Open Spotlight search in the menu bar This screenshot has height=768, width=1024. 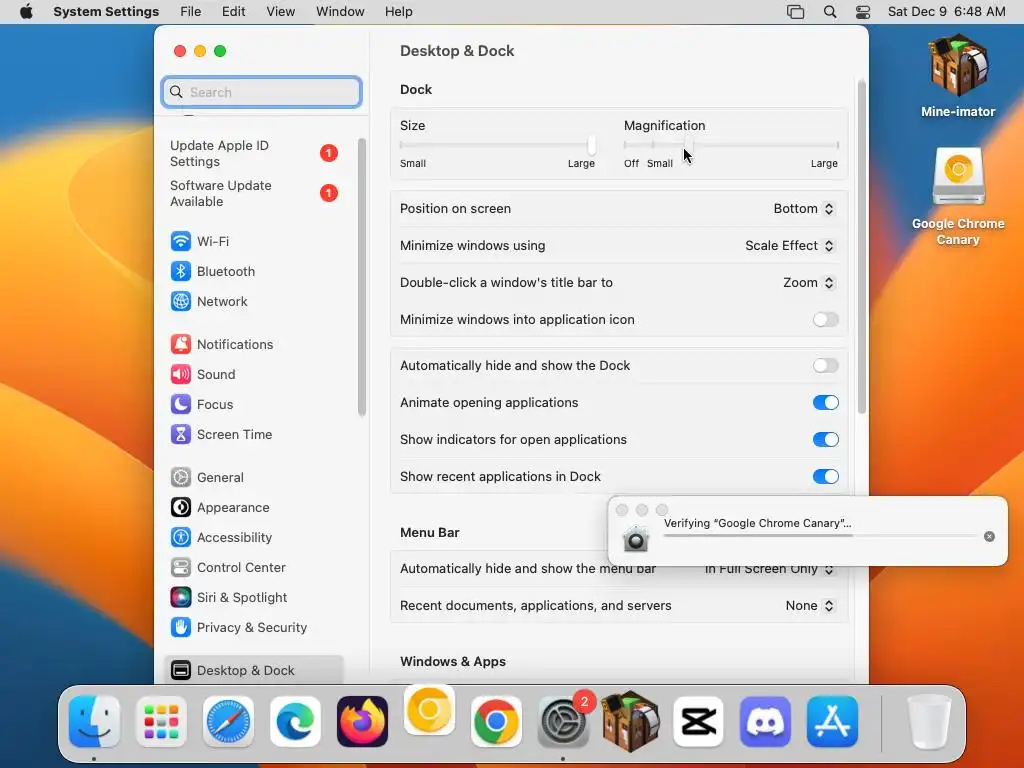tap(829, 12)
